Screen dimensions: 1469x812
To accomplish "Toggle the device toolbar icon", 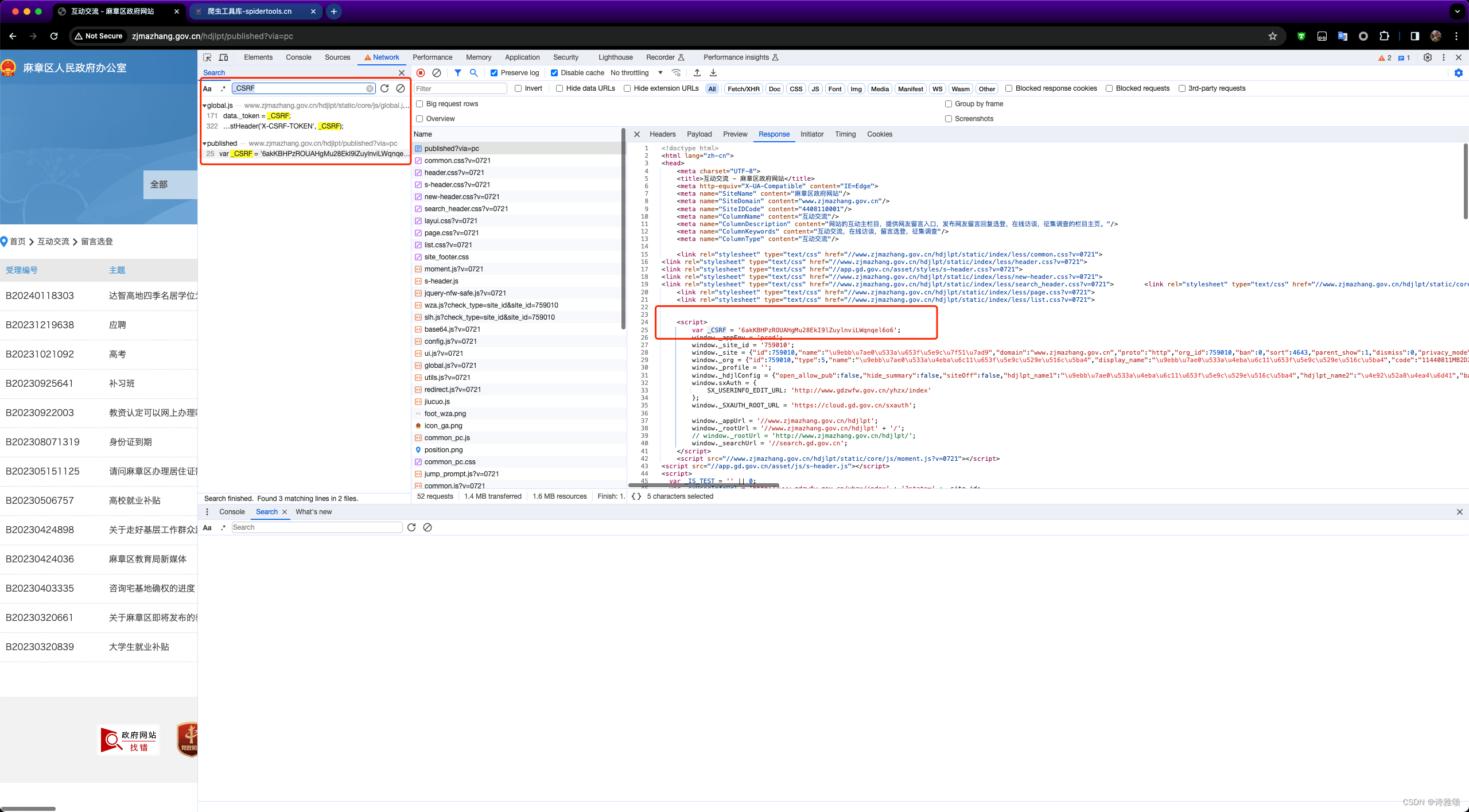I will point(223,57).
